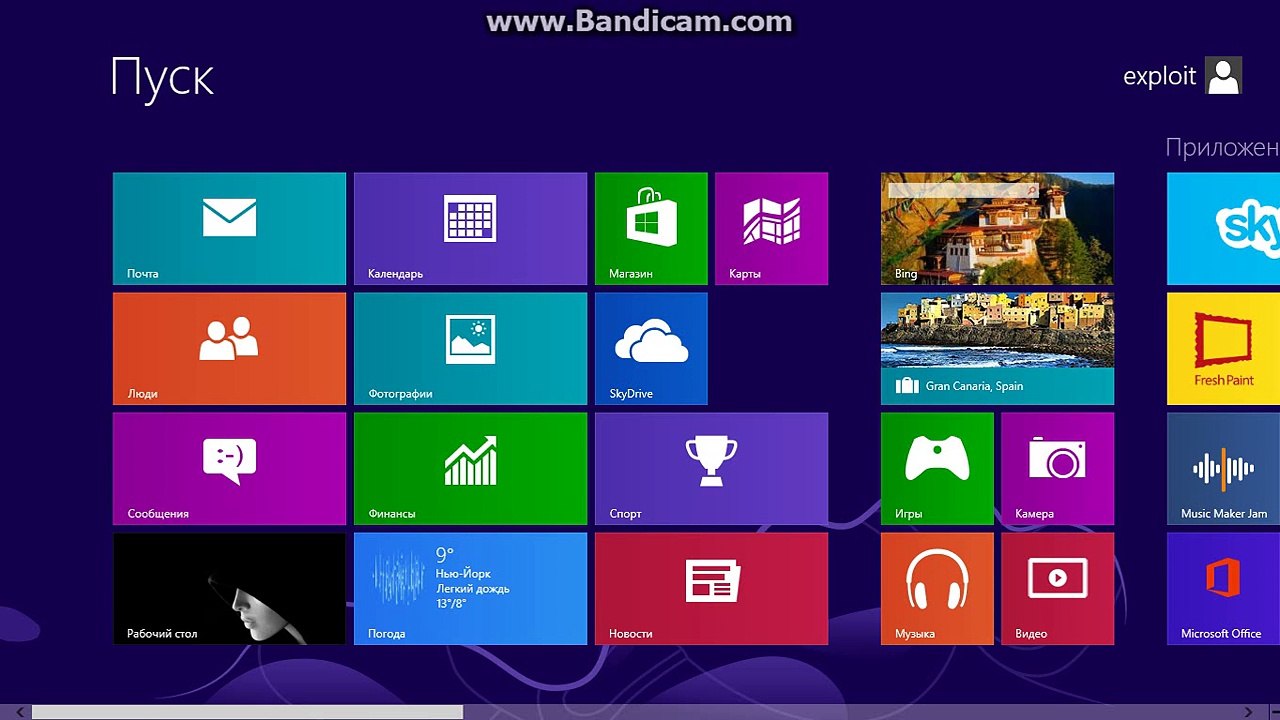This screenshot has height=720, width=1280.
Task: Open the Карты maps tile
Action: [x=771, y=229]
